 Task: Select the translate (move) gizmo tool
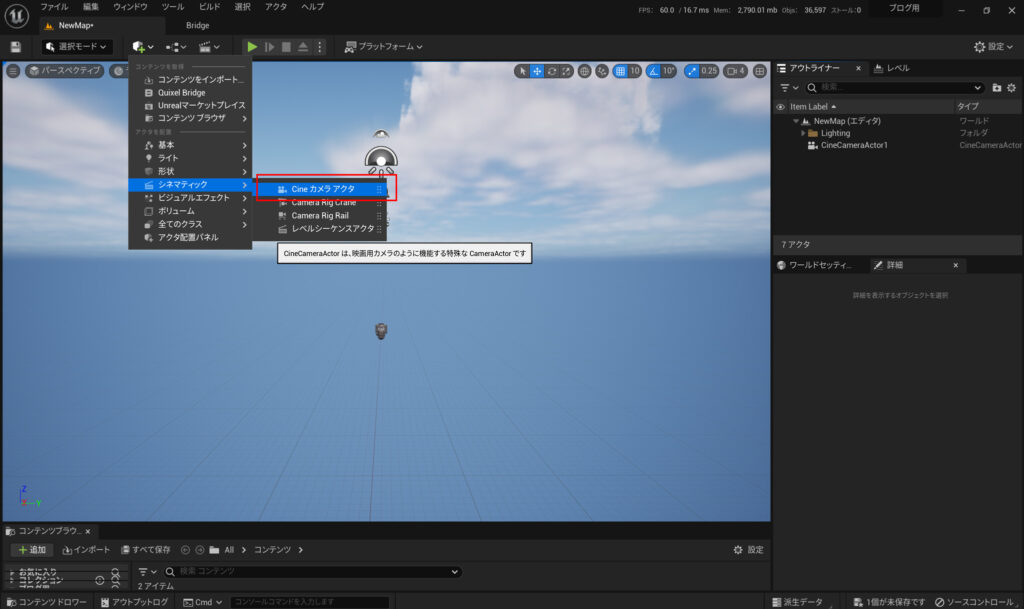[x=537, y=71]
